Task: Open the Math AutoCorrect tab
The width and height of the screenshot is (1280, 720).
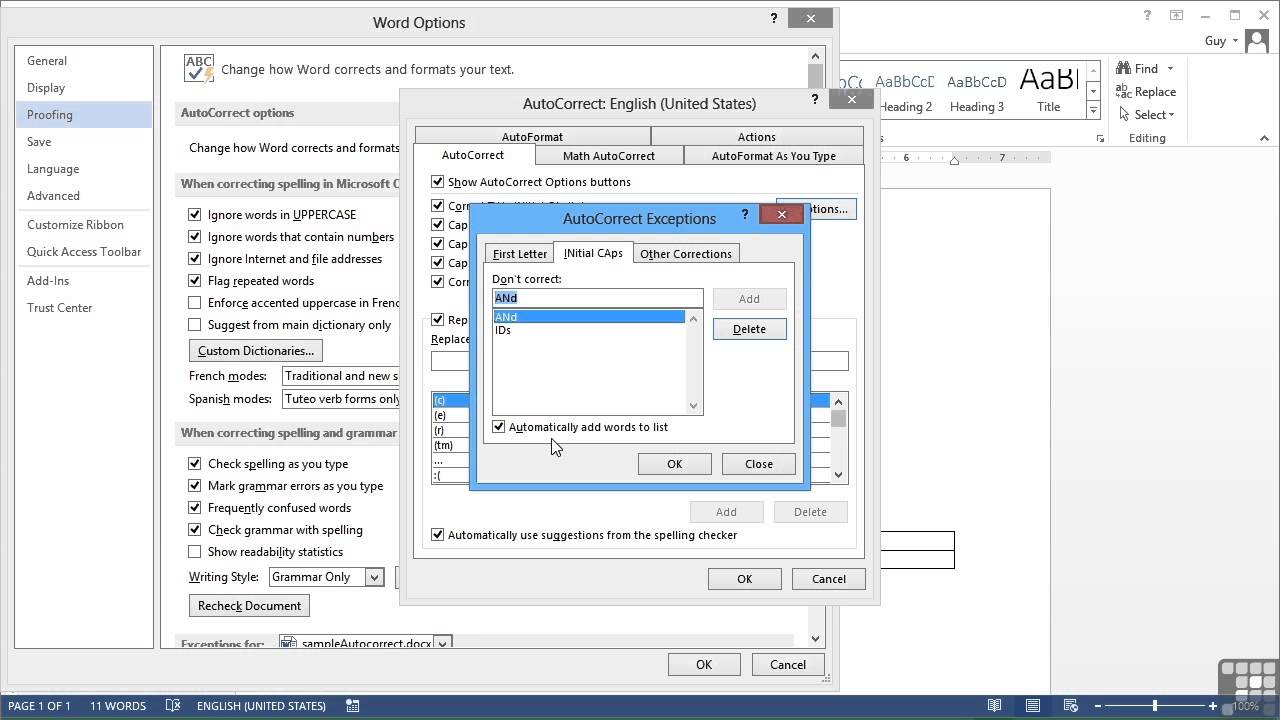Action: click(x=609, y=155)
